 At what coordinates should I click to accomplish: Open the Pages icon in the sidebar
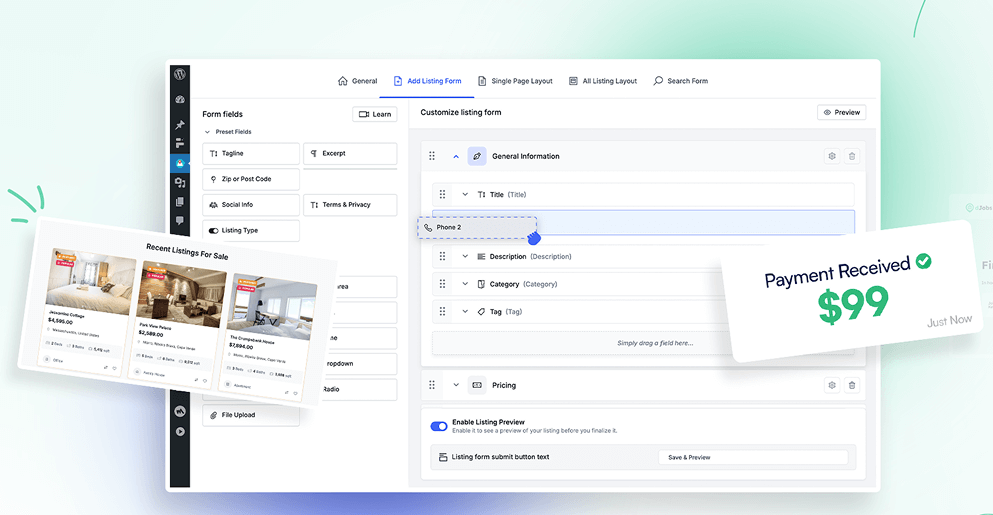[x=180, y=202]
